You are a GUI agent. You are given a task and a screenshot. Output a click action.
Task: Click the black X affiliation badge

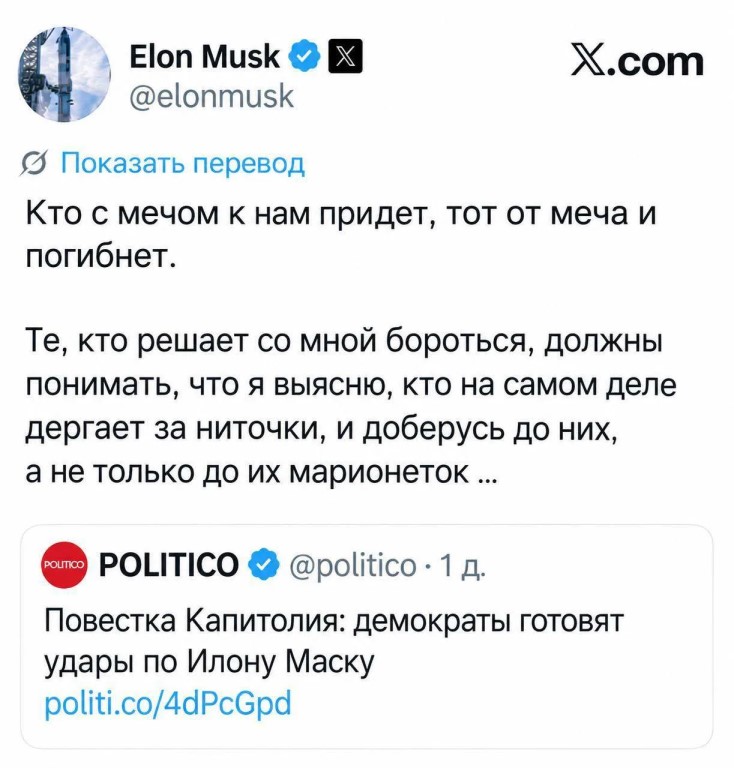345,56
